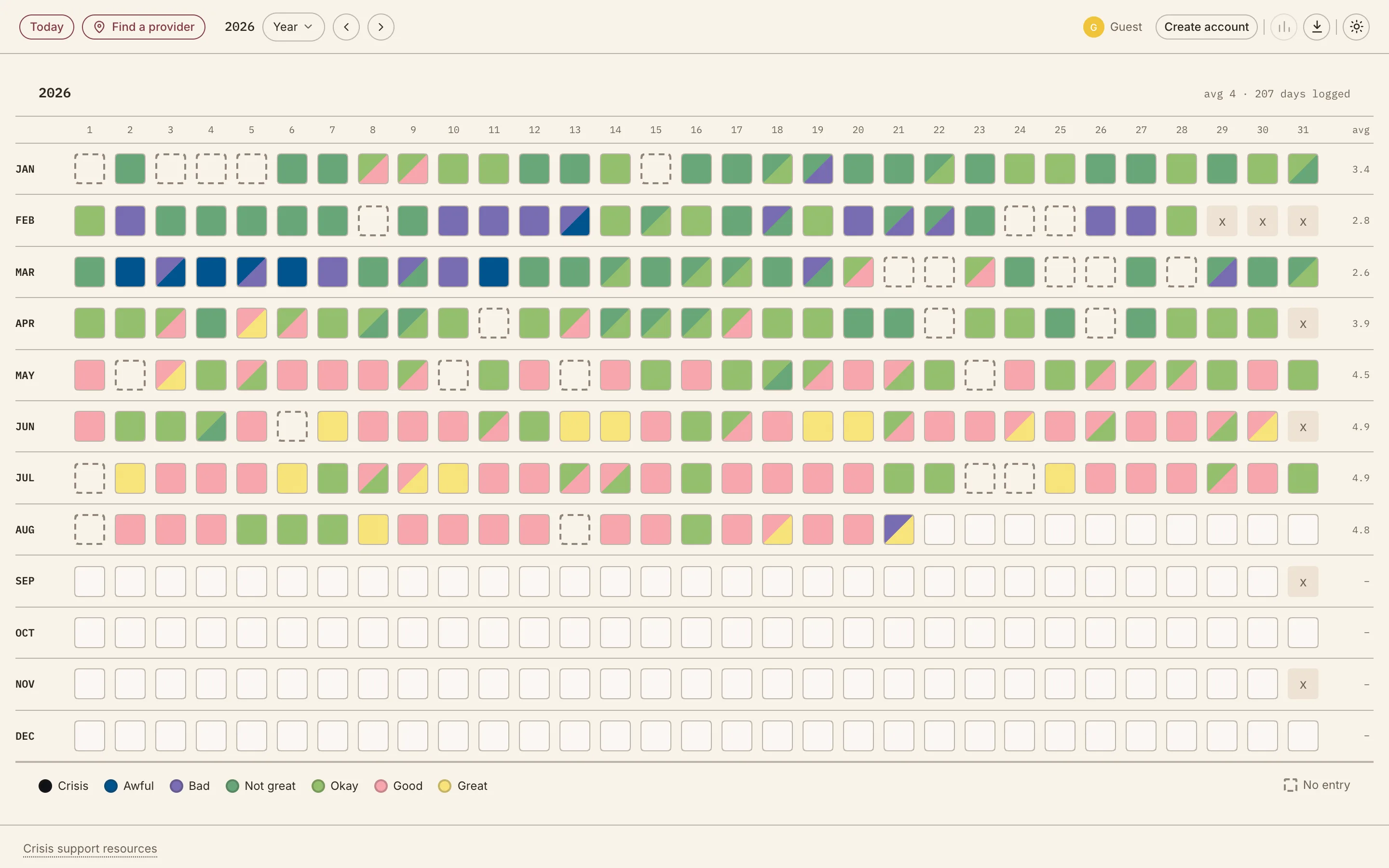Open the statistics bar chart icon

click(1284, 27)
